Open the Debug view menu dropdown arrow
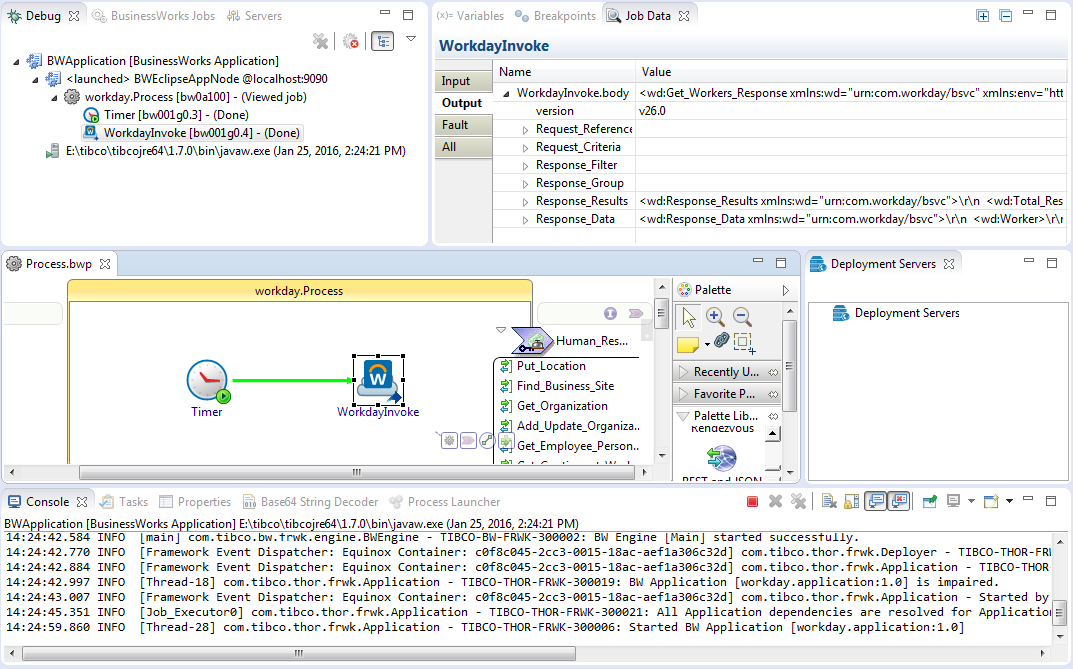This screenshot has width=1073, height=669. (411, 39)
